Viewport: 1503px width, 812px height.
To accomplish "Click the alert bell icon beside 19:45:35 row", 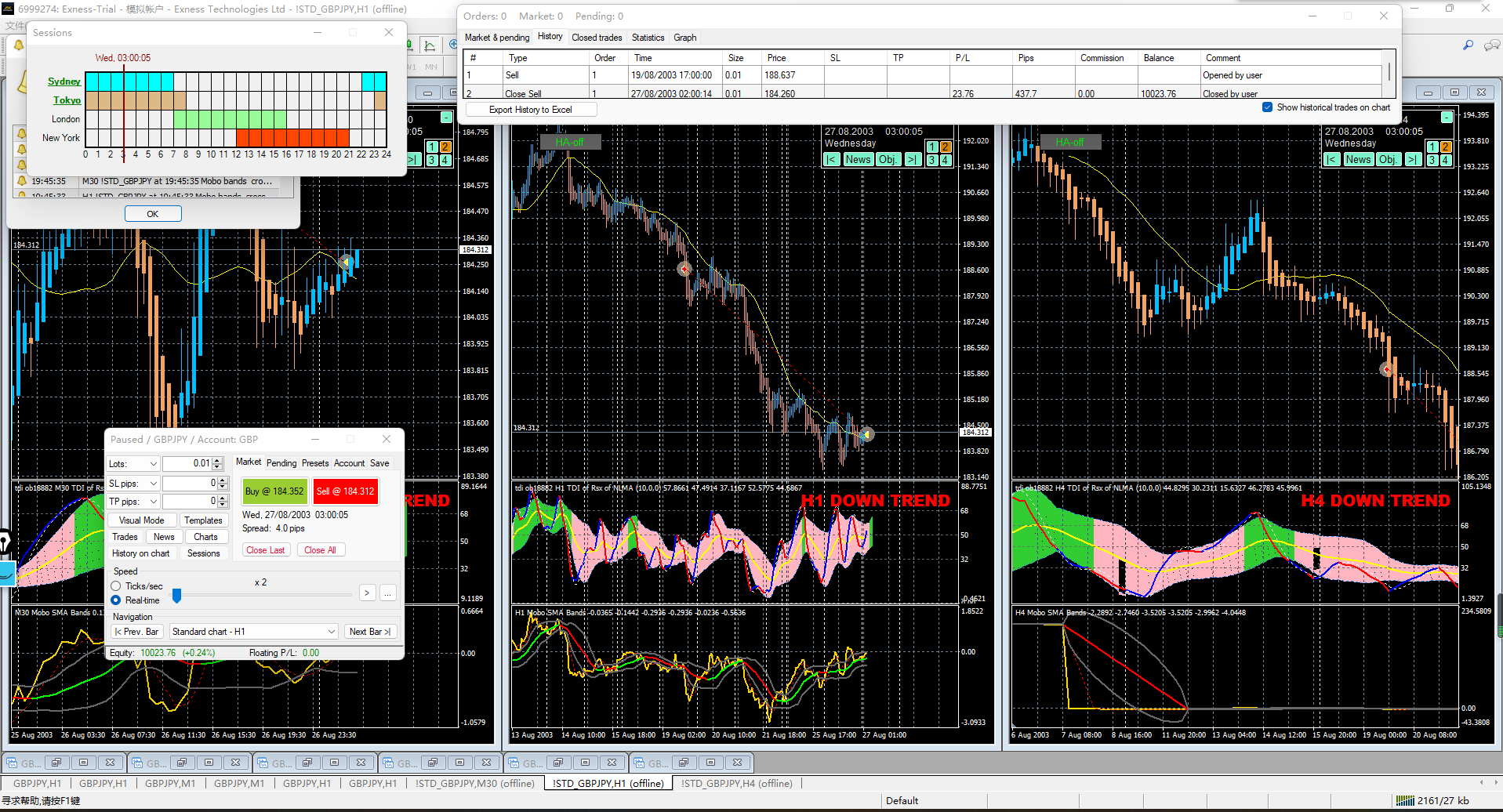I will 22,181.
